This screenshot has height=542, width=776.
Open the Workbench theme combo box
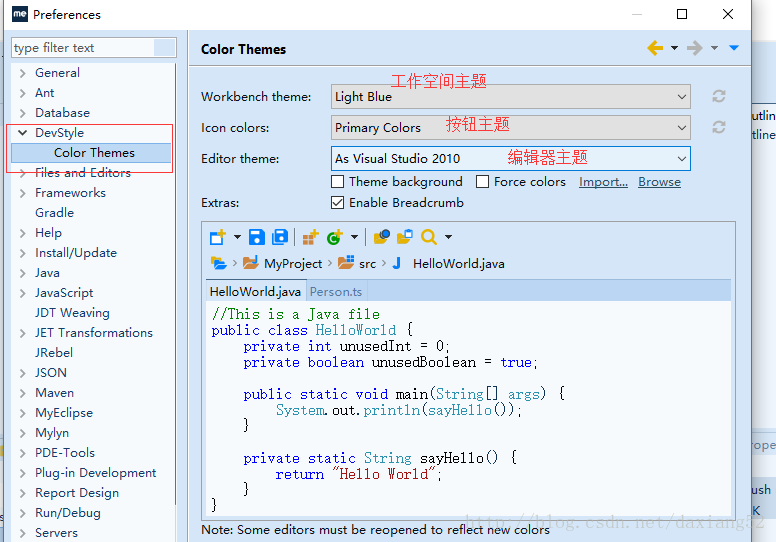click(511, 97)
